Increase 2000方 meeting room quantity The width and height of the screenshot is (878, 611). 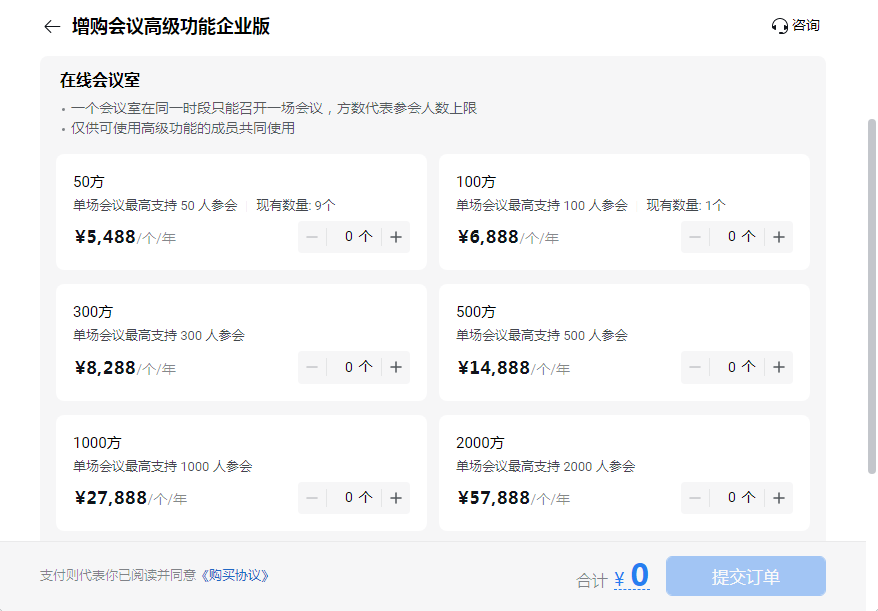click(779, 498)
